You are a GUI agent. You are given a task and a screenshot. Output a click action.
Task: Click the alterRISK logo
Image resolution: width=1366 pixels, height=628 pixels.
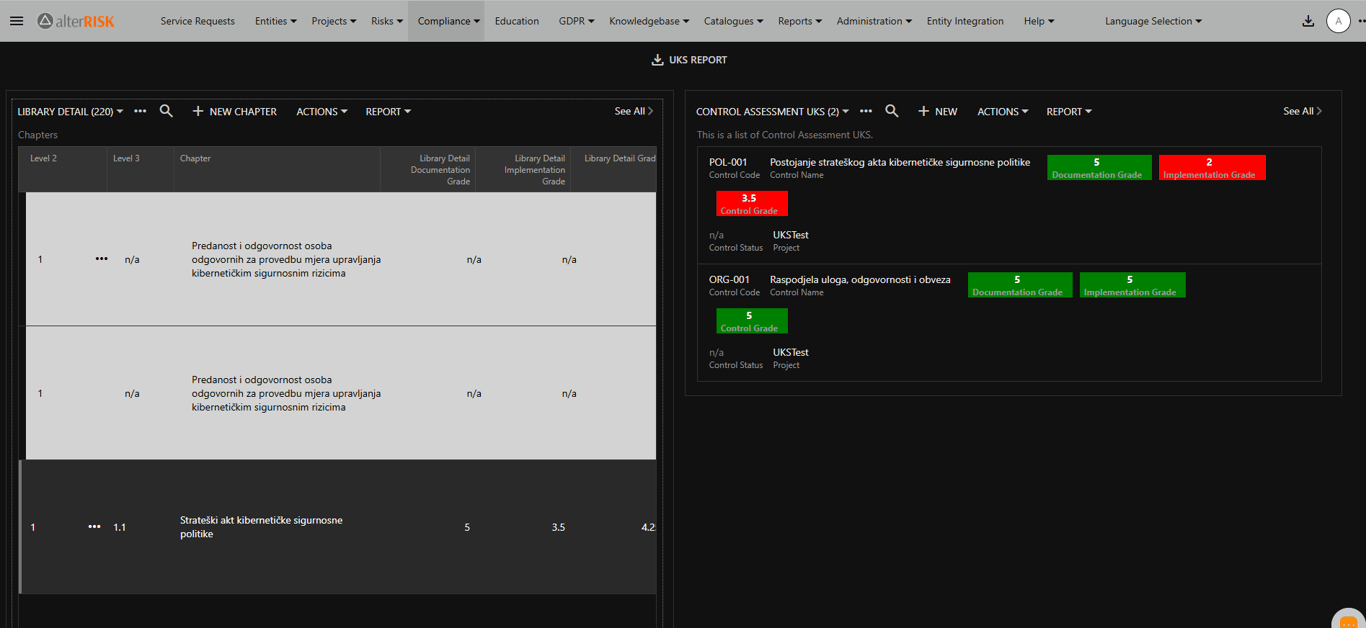pos(77,21)
